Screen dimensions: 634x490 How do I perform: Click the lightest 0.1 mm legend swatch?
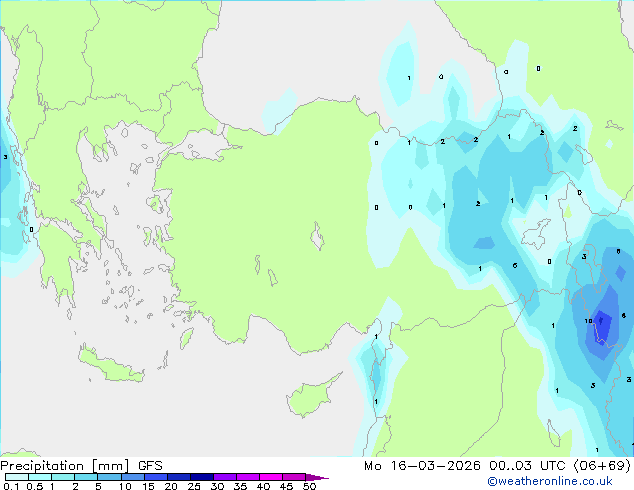pos(17,477)
